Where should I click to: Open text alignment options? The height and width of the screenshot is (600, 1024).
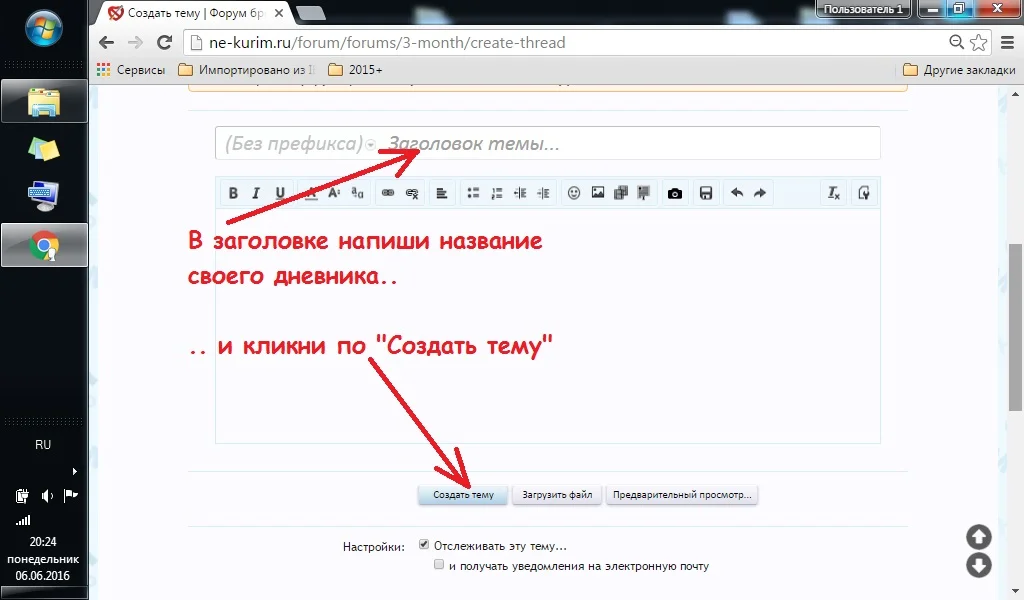(441, 193)
